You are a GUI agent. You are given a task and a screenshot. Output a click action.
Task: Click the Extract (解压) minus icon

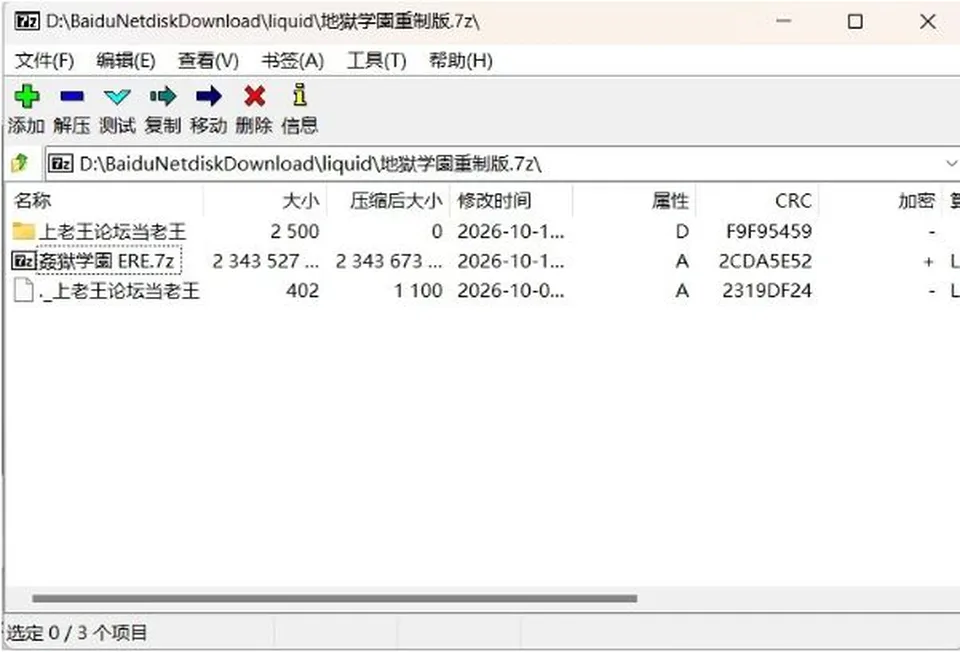[72, 97]
